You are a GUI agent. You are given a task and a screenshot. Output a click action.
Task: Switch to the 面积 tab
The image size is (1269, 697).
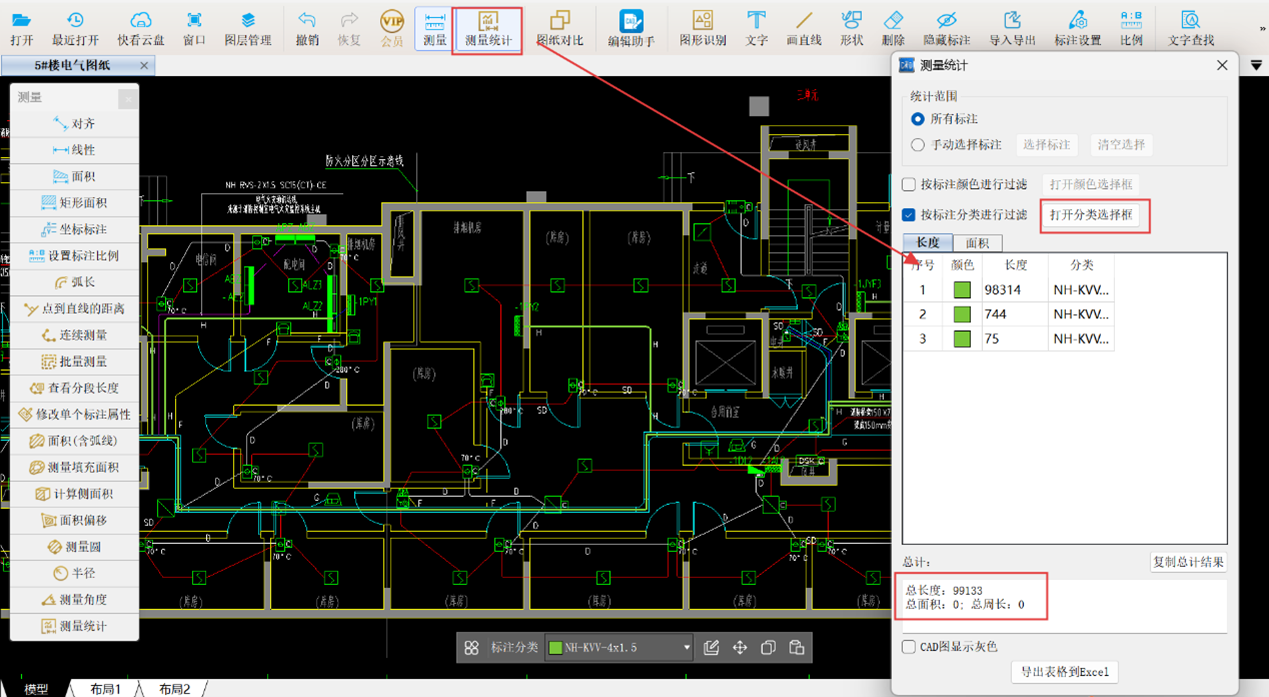[977, 243]
